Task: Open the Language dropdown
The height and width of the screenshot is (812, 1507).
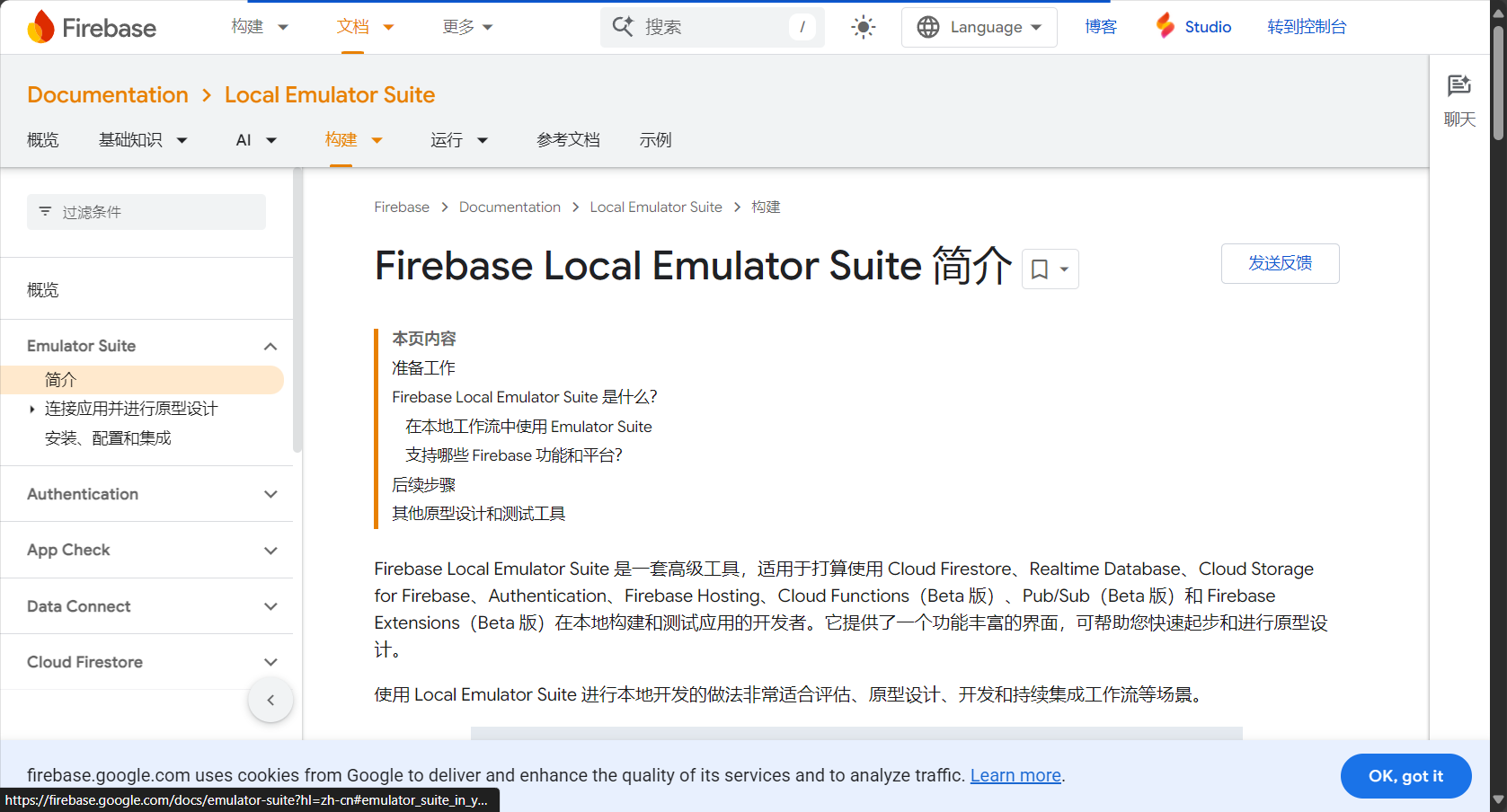Action: pyautogui.click(x=979, y=27)
